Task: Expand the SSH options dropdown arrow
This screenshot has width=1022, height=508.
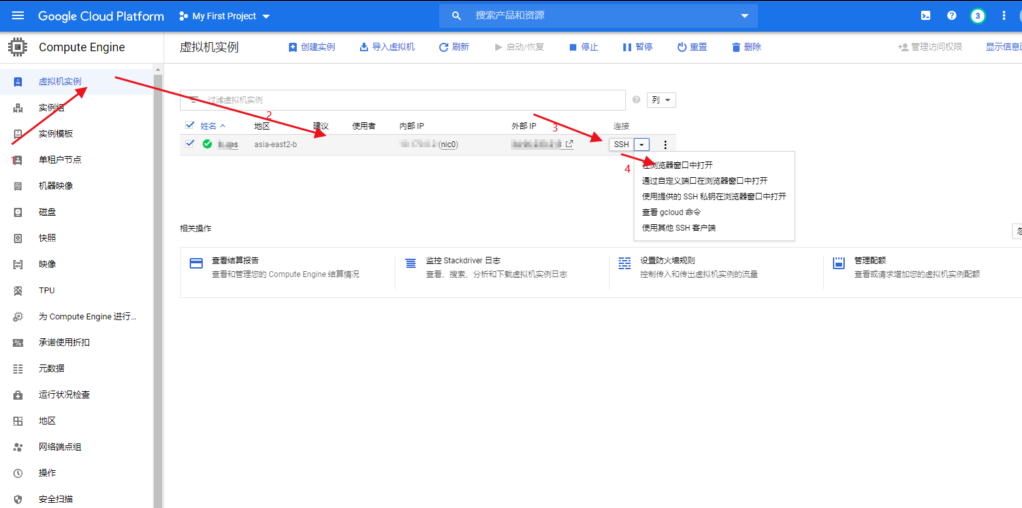Action: coord(641,144)
